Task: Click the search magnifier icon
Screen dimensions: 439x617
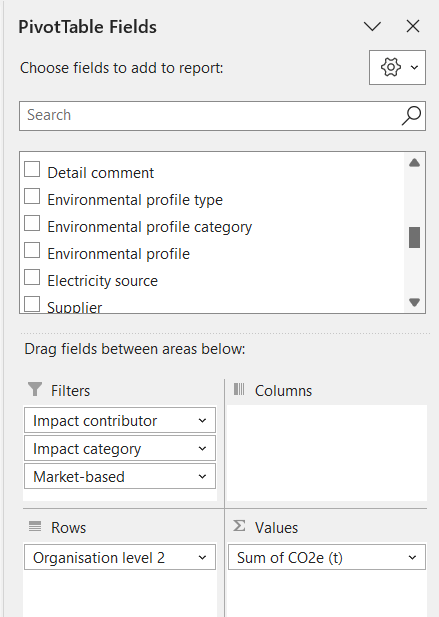Action: click(411, 116)
